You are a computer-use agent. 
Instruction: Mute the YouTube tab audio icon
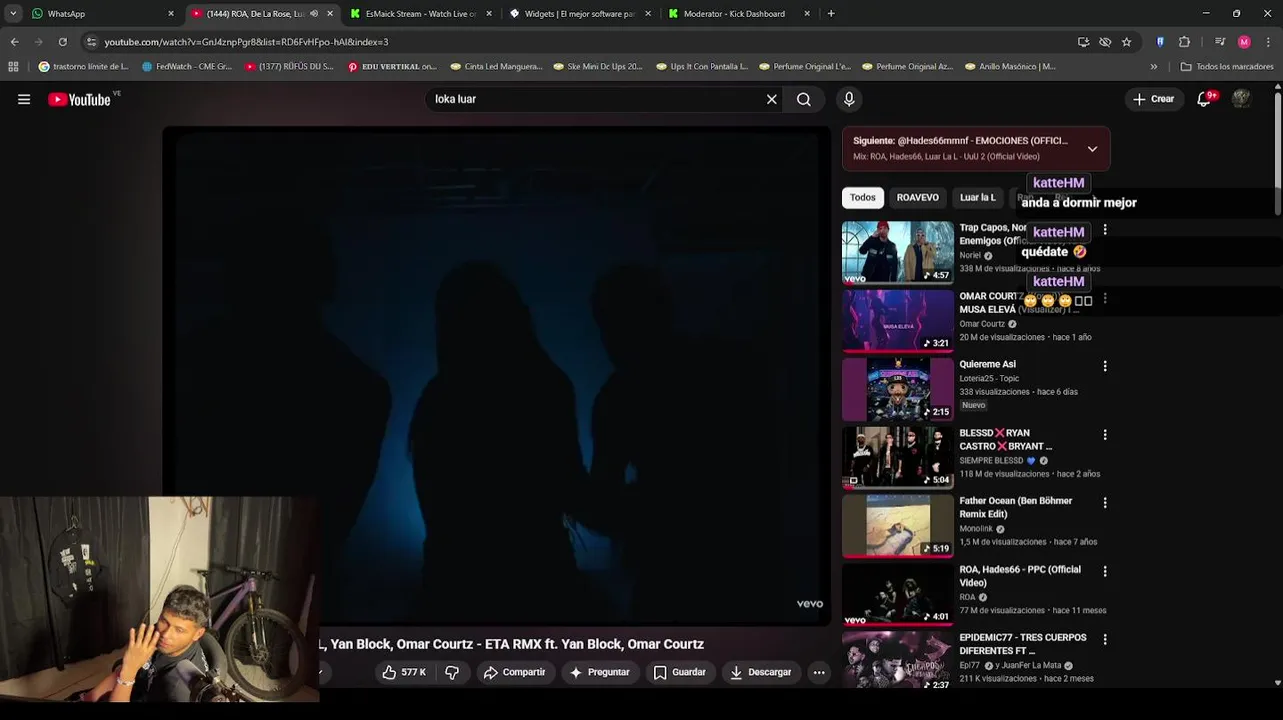(314, 14)
